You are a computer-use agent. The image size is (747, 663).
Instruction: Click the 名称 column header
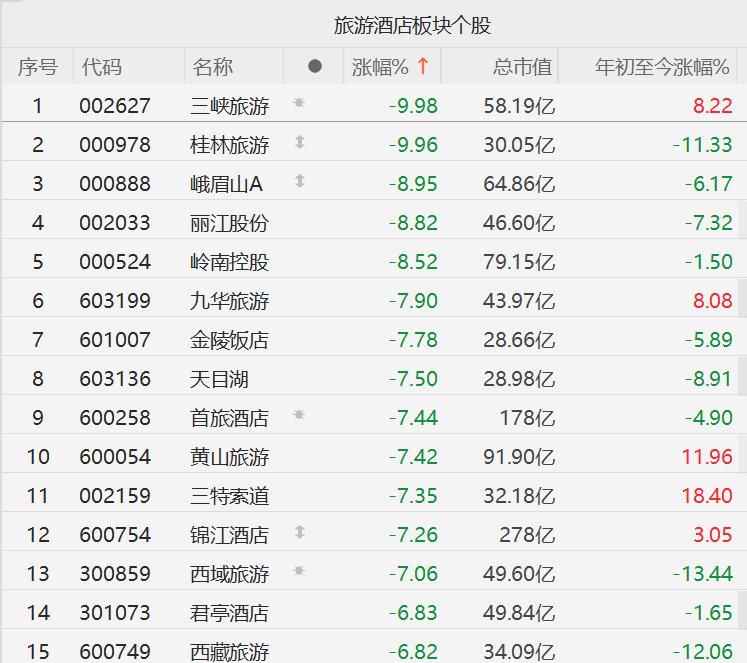[213, 67]
